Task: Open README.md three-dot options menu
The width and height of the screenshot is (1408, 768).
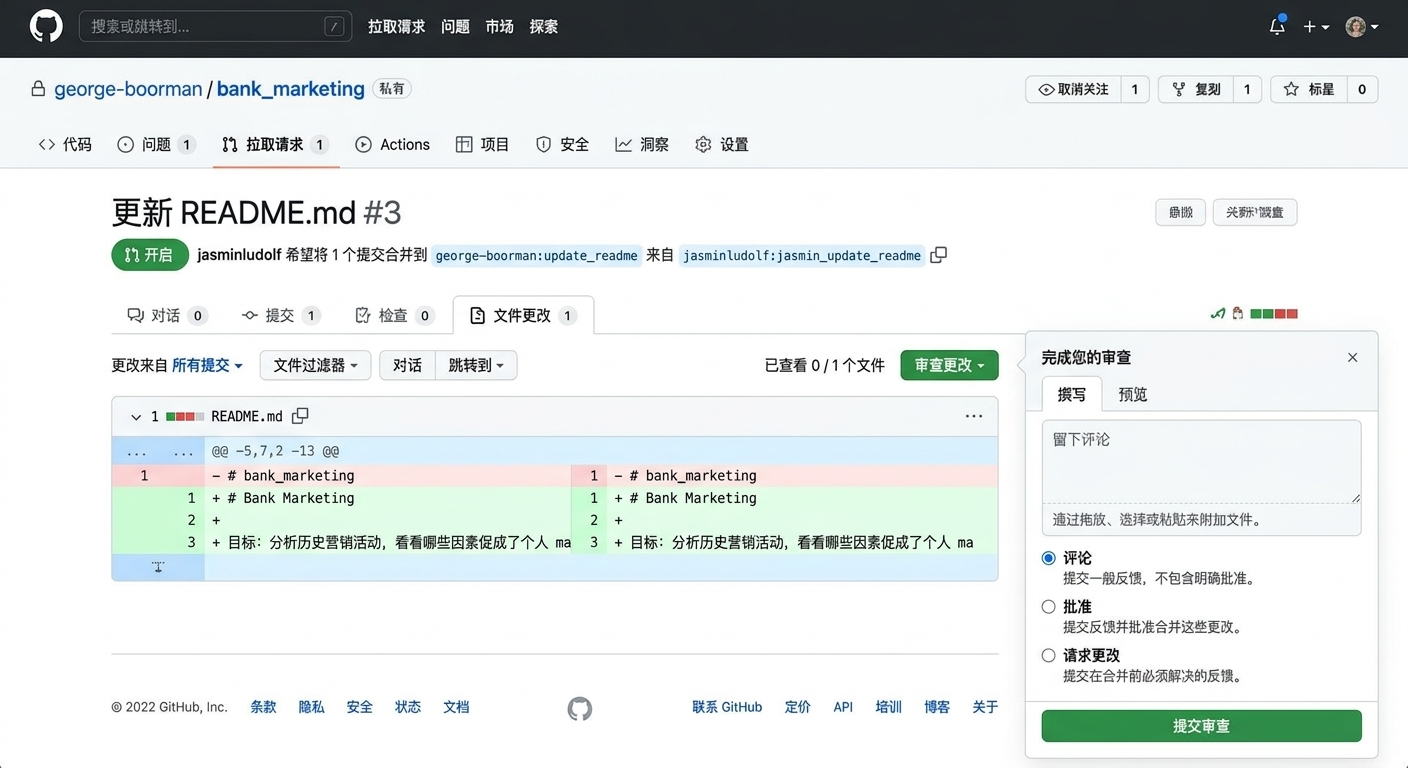Action: click(974, 416)
